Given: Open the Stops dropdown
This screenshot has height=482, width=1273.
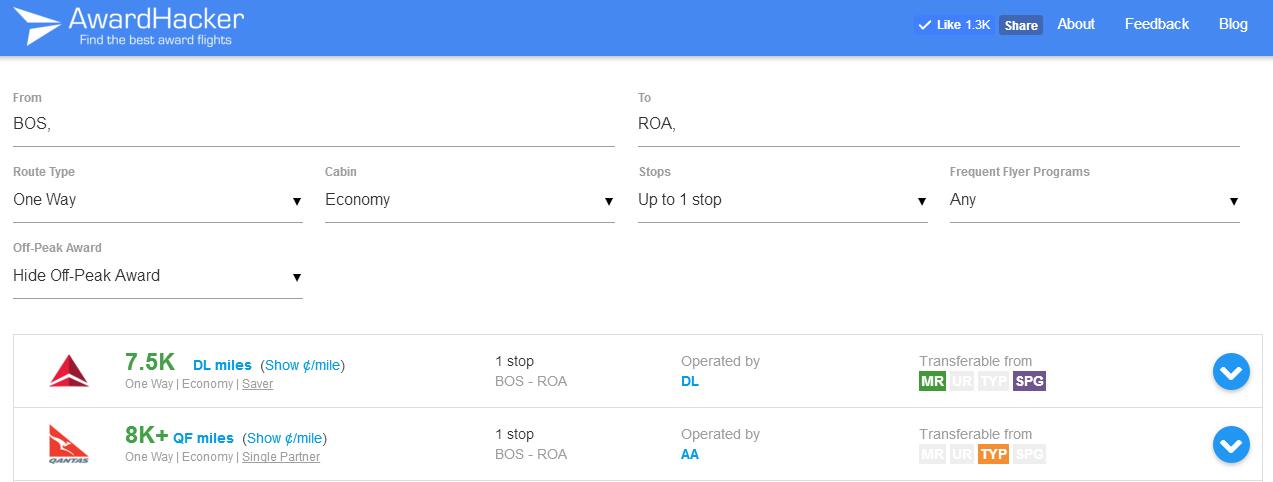Looking at the screenshot, I should pyautogui.click(x=783, y=200).
